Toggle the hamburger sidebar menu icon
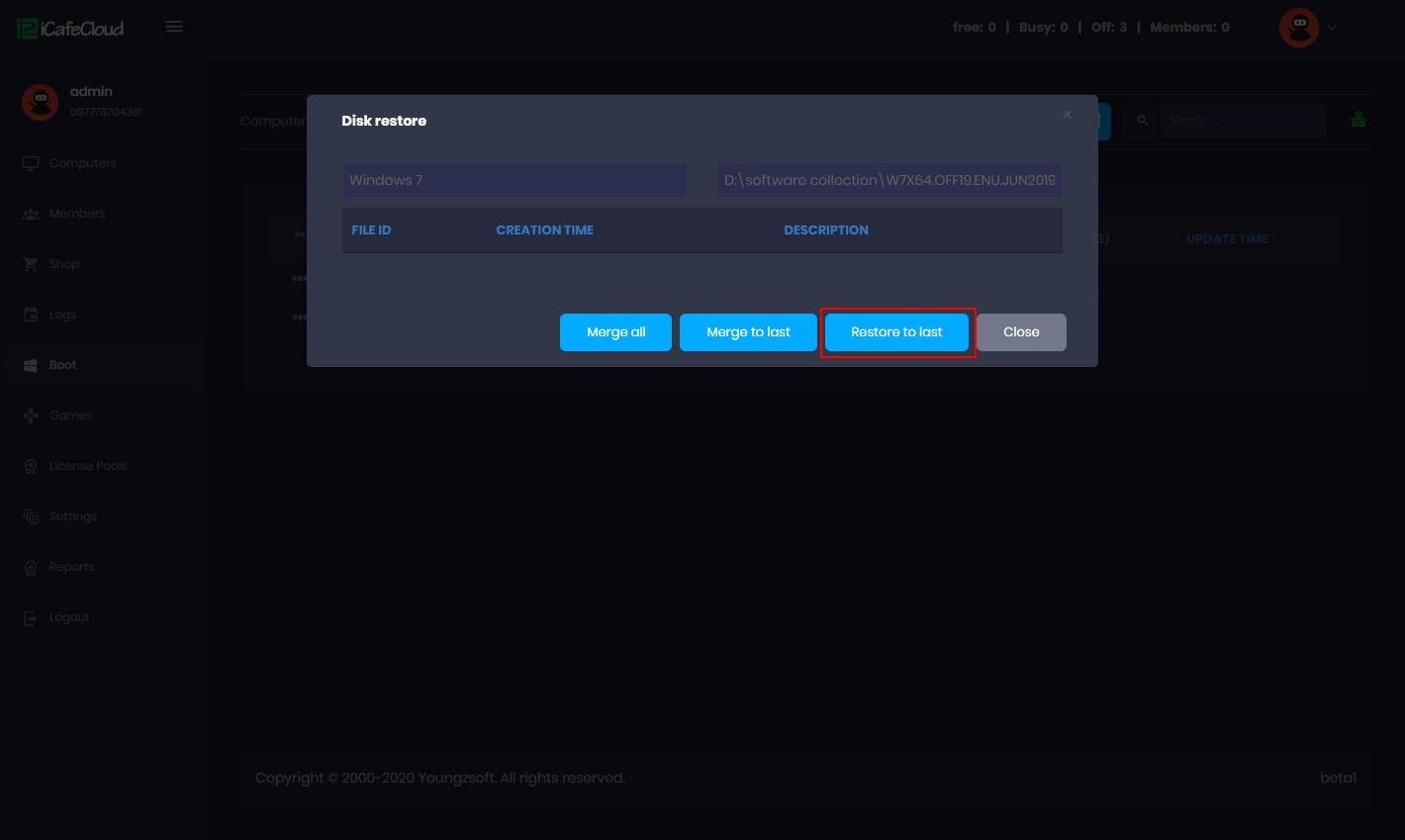Image resolution: width=1405 pixels, height=840 pixels. (x=174, y=27)
